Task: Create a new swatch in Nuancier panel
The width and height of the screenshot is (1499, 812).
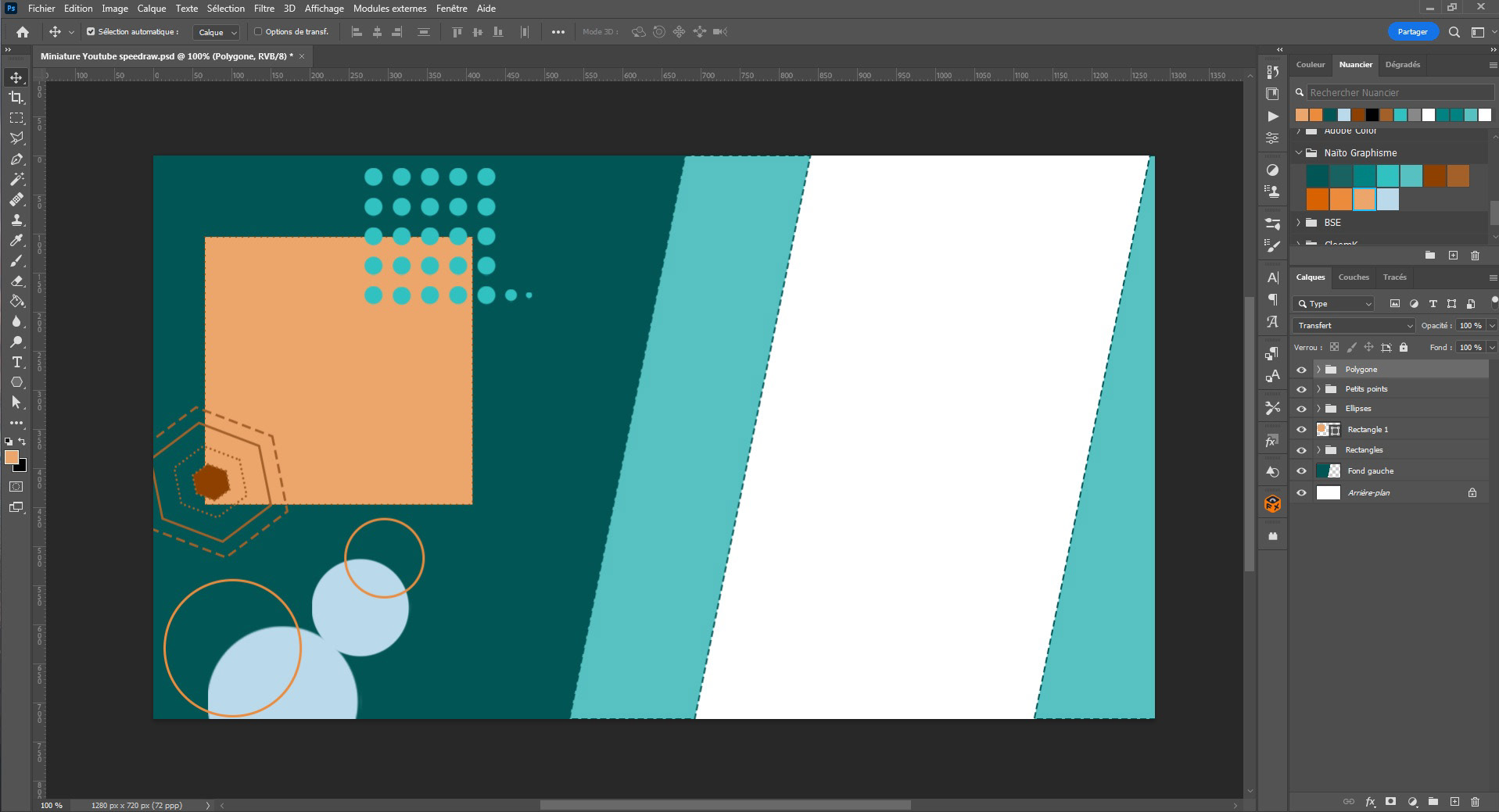Action: [x=1453, y=256]
